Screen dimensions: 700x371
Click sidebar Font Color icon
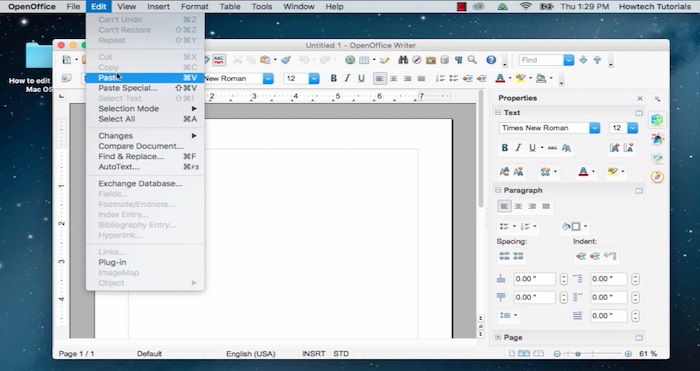(583, 172)
